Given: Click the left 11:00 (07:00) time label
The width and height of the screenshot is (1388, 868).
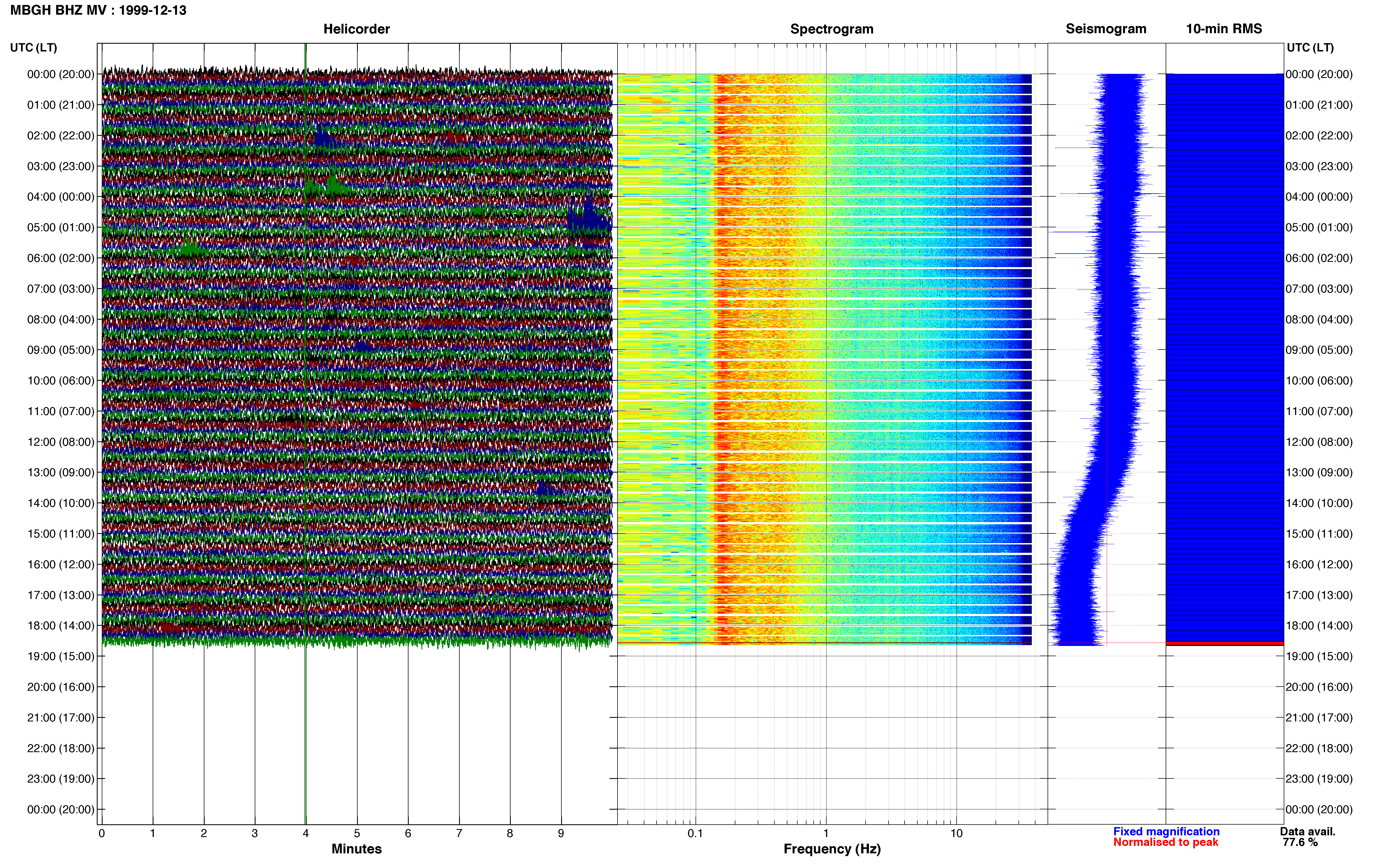Looking at the screenshot, I should [x=61, y=411].
